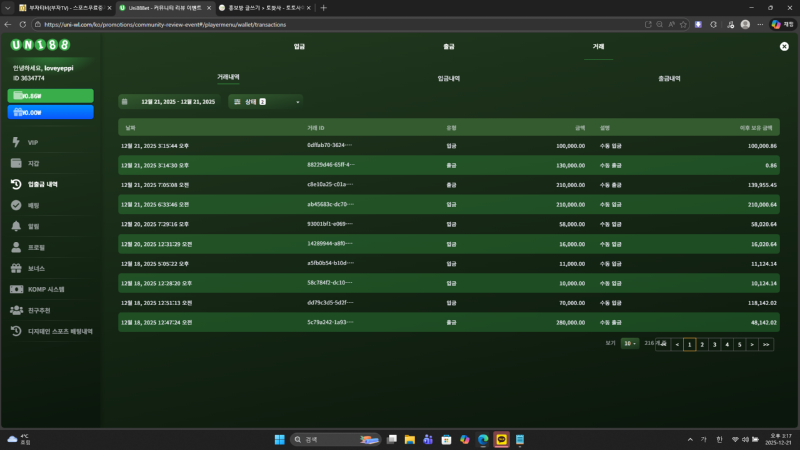This screenshot has height=450, width=800.
Task: Select the 입금내역 sub-tab
Action: [x=449, y=77]
